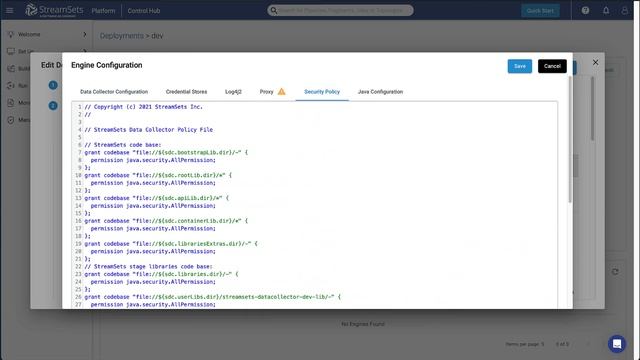
Task: Click the Run sidebar icon
Action: click(11, 85)
